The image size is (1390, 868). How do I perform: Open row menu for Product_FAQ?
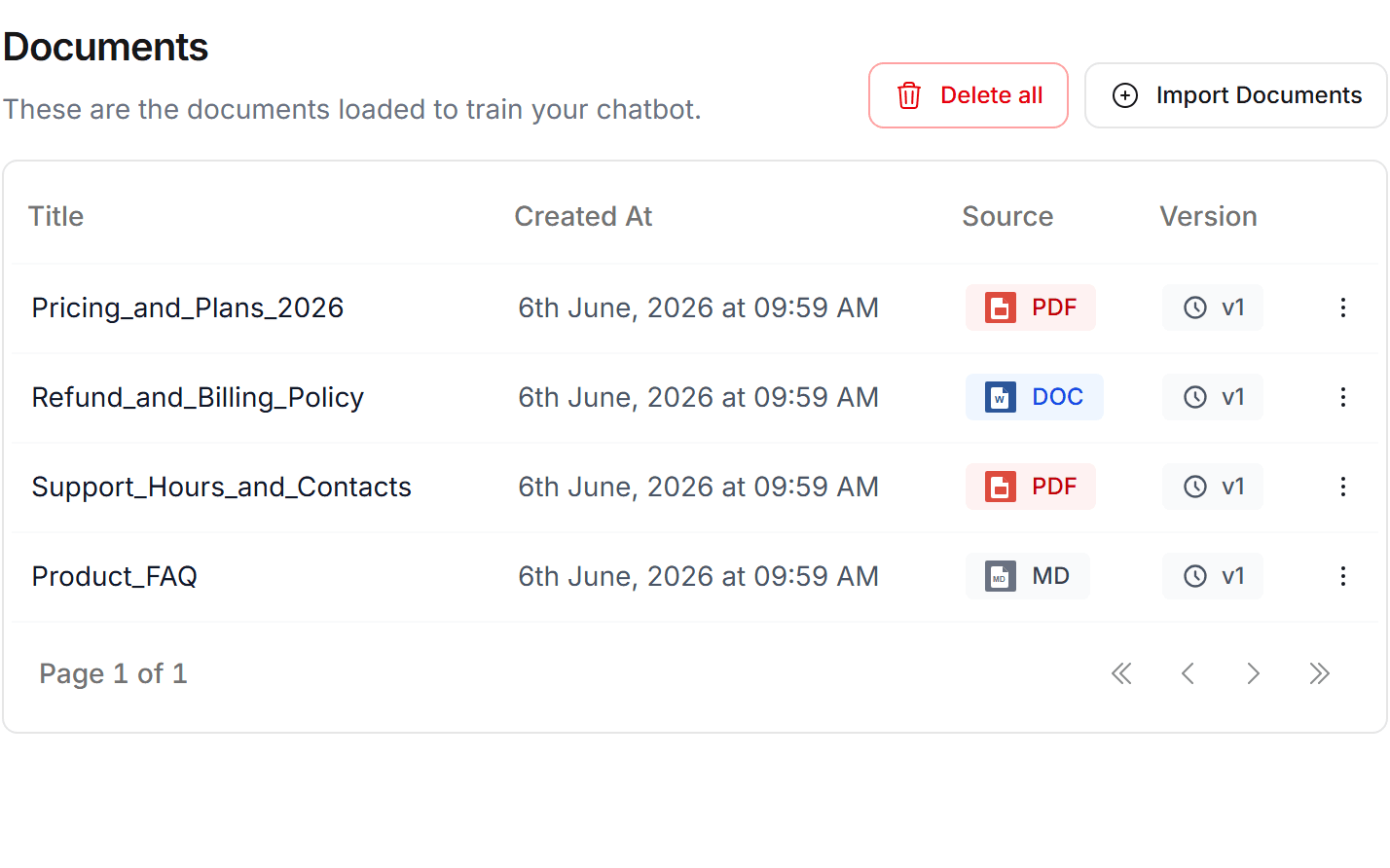[1343, 576]
